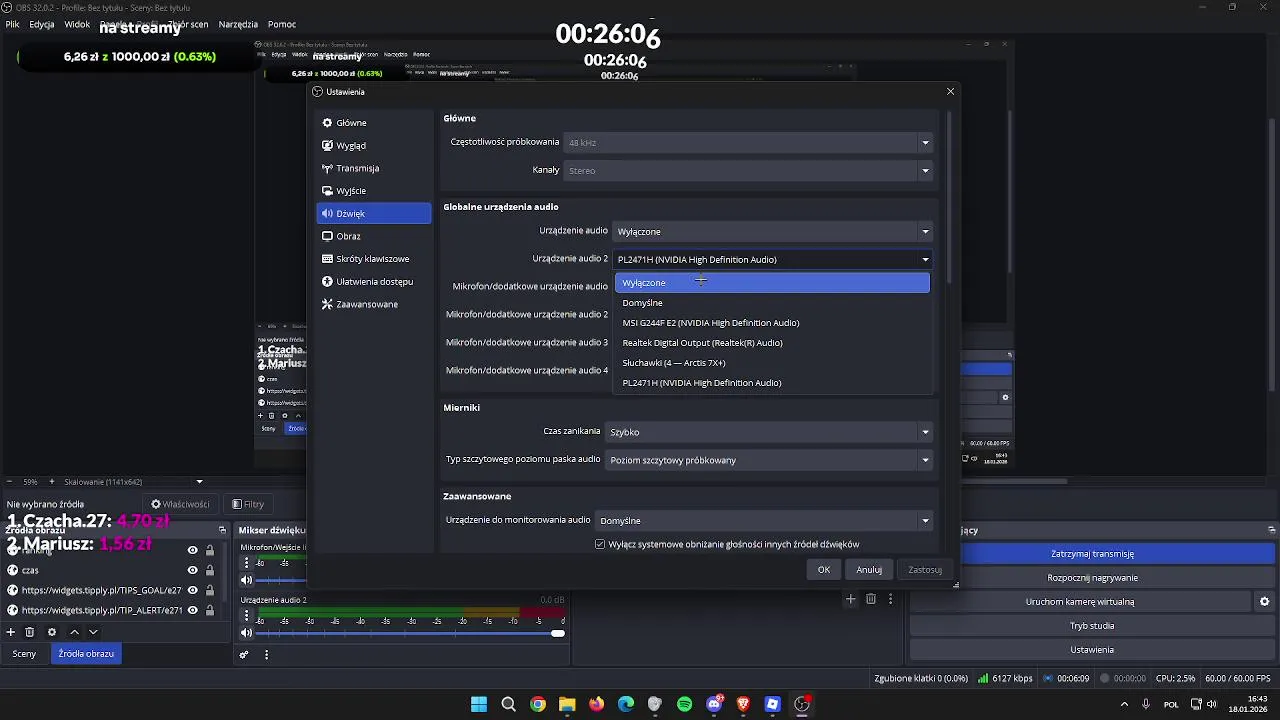
Task: Choose Słuchawki Arctis 7X+ device
Action: (x=772, y=363)
